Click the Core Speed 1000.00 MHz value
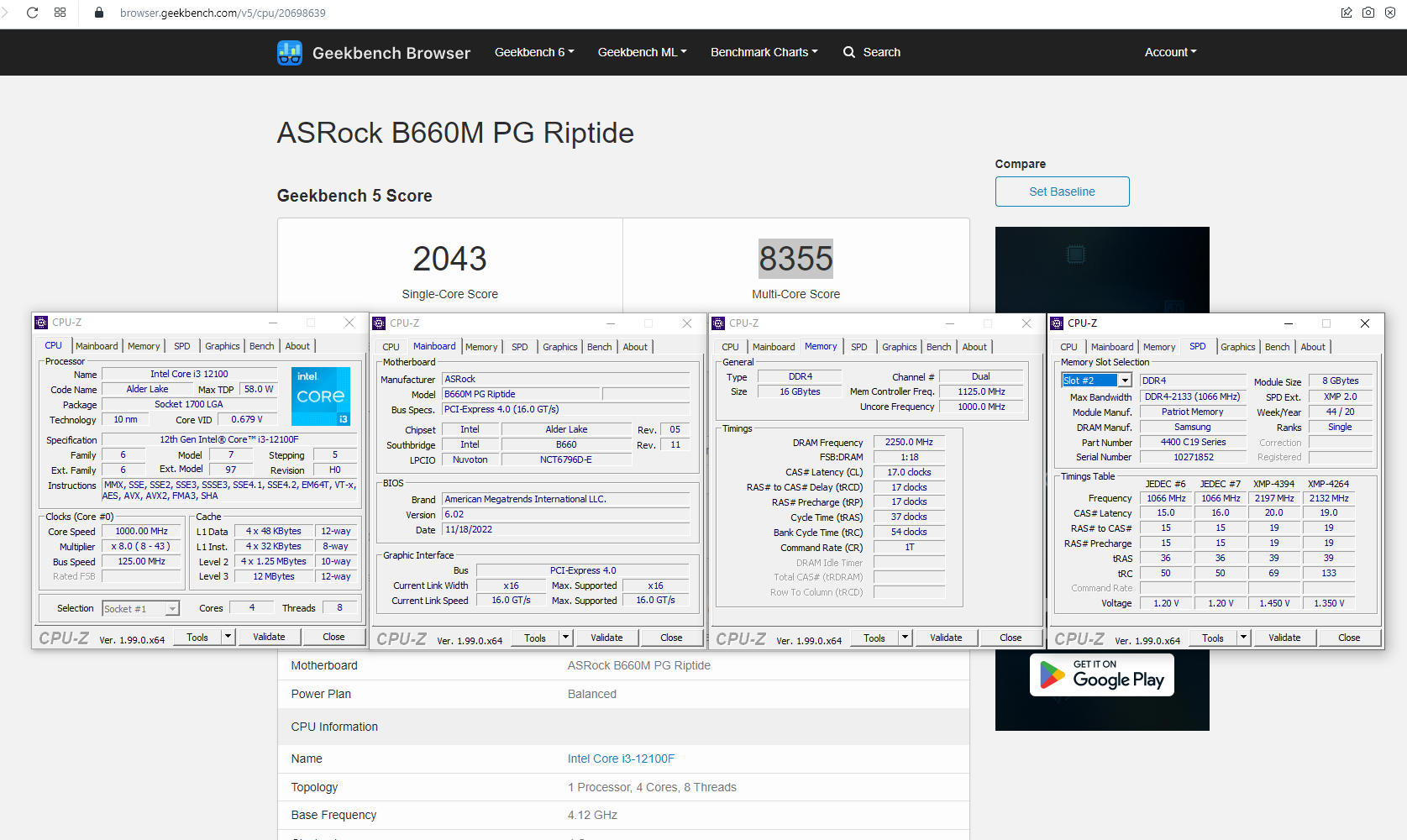1407x840 pixels. coord(141,531)
